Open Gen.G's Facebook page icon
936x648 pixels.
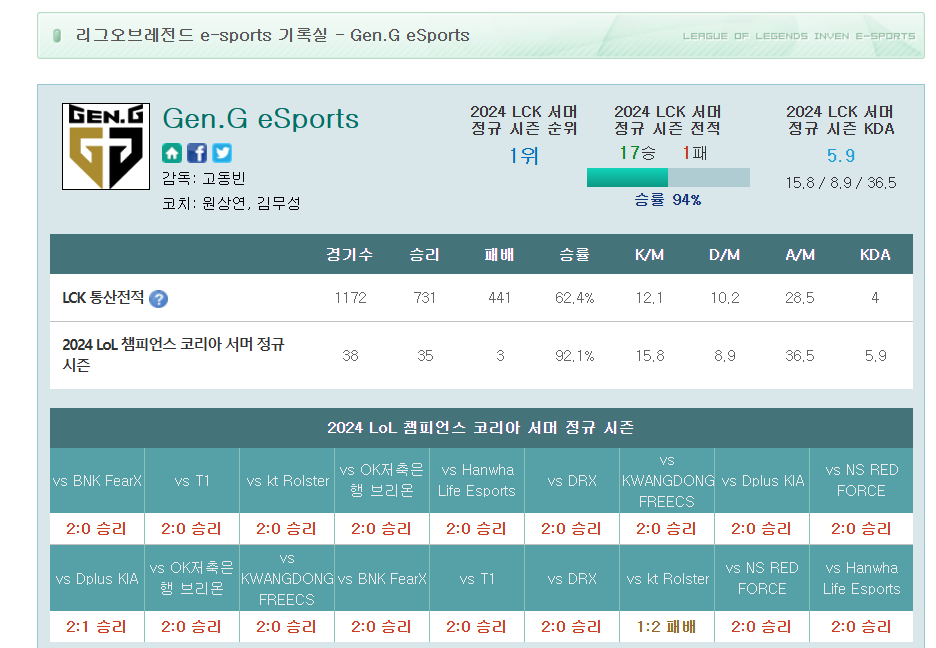click(197, 153)
